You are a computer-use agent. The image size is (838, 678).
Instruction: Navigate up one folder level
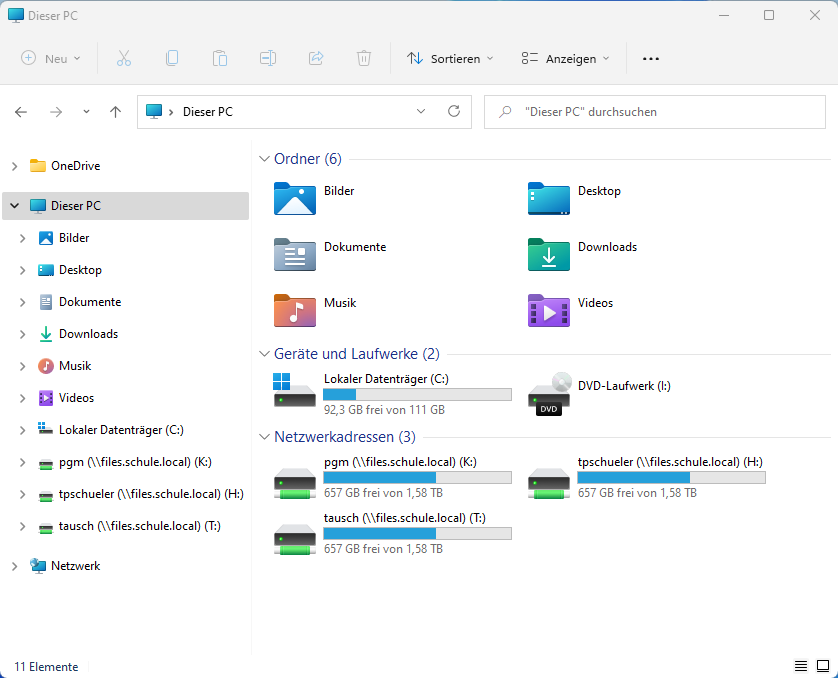[115, 112]
